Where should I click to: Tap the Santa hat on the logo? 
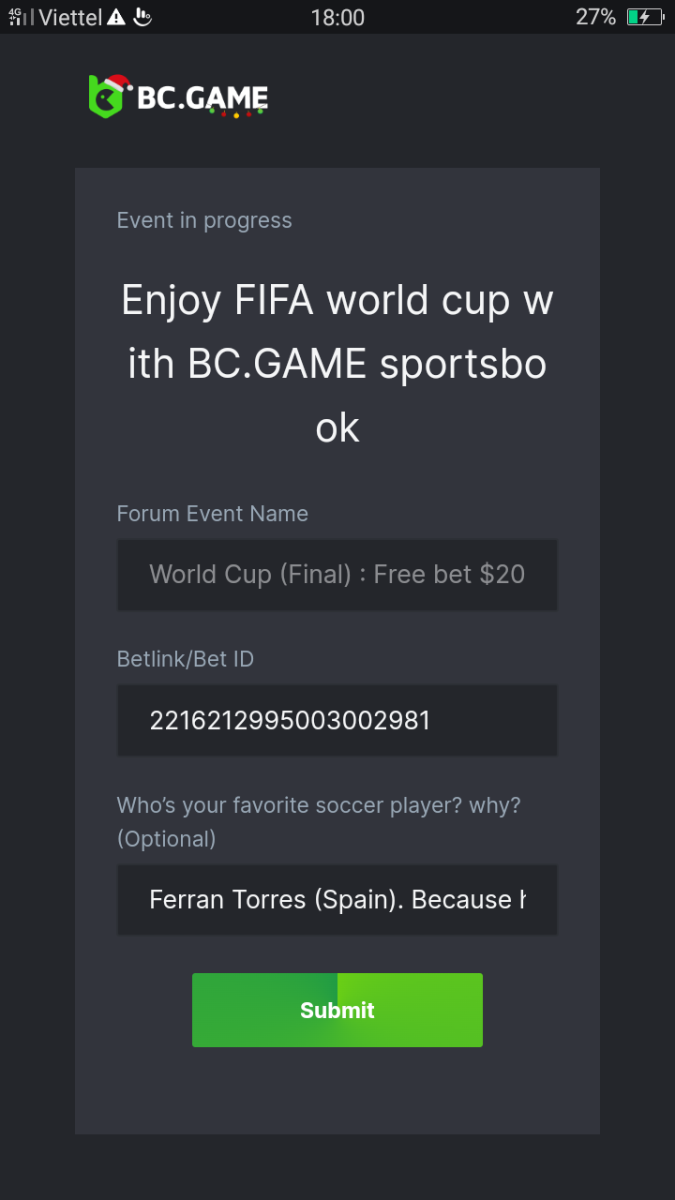coord(118,83)
